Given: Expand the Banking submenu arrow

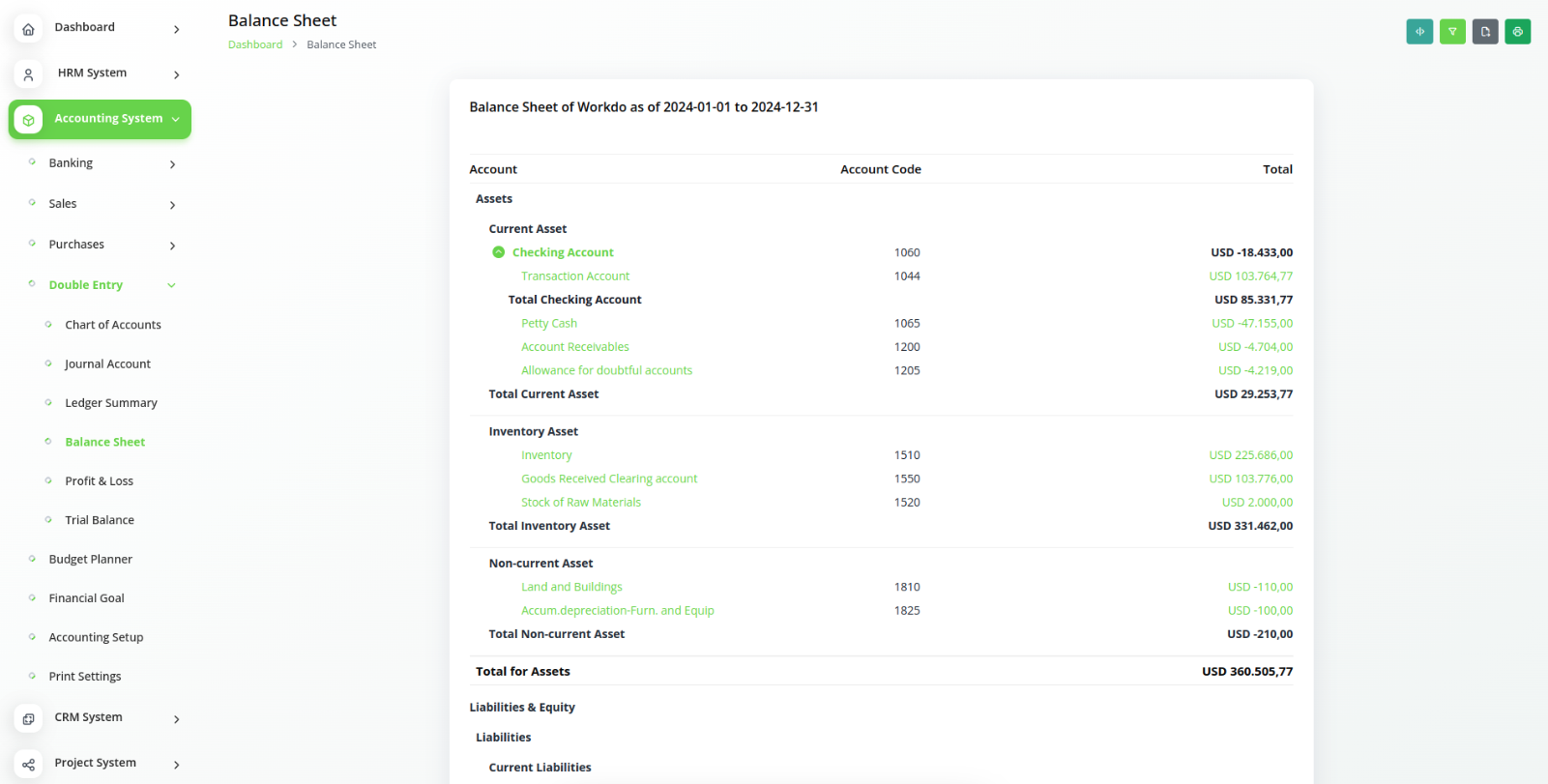Looking at the screenshot, I should [172, 164].
